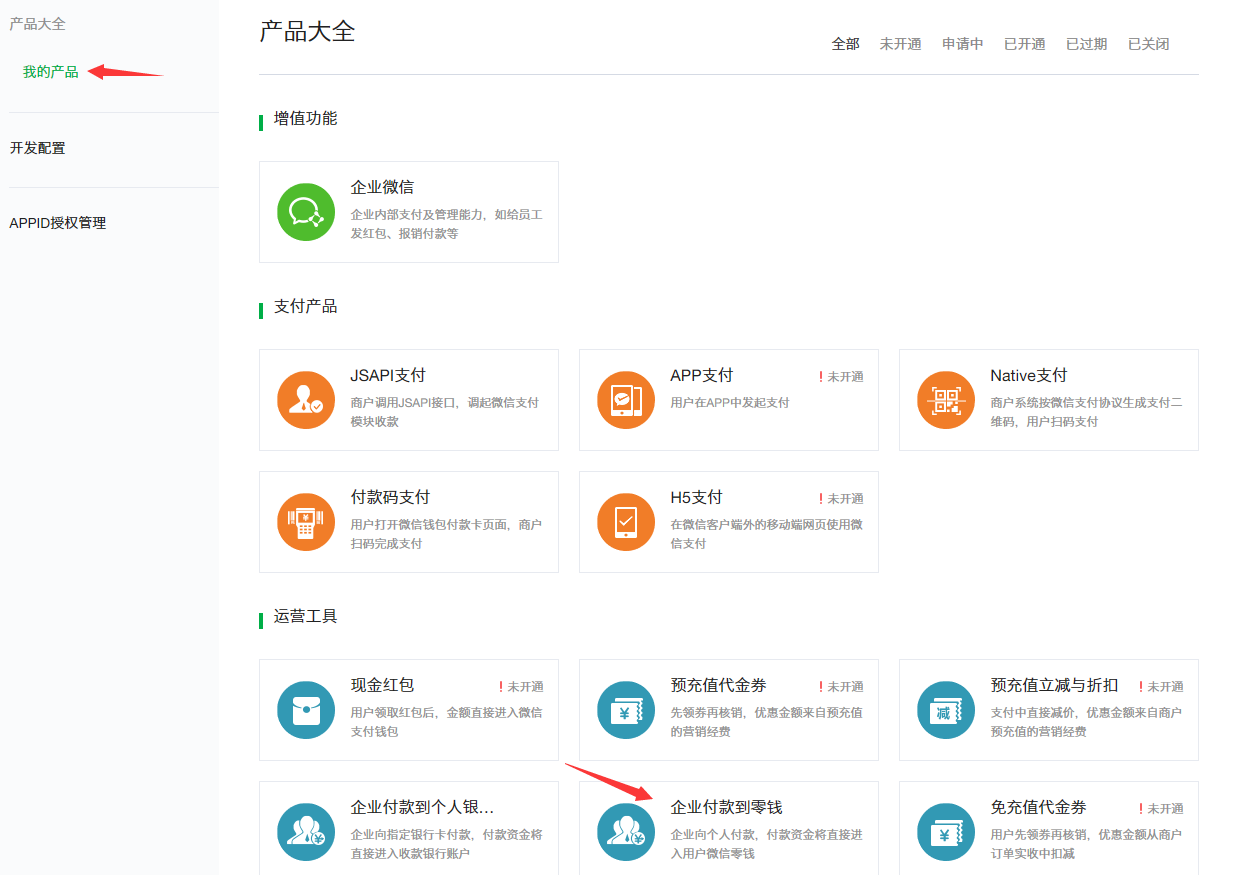Click the 支付产品 section heading

tap(306, 306)
